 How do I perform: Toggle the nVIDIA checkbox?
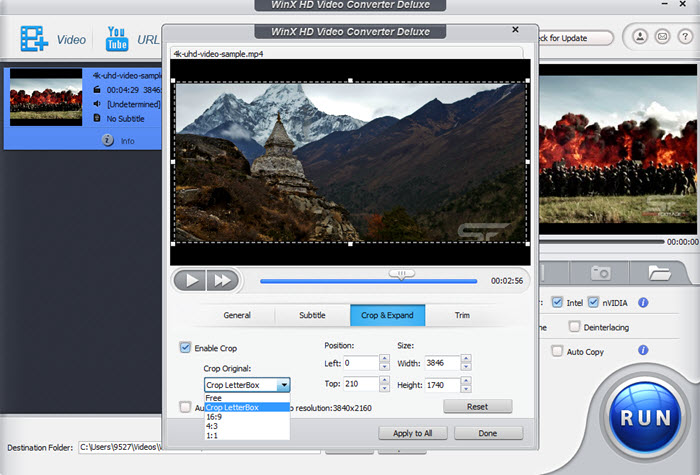(593, 302)
